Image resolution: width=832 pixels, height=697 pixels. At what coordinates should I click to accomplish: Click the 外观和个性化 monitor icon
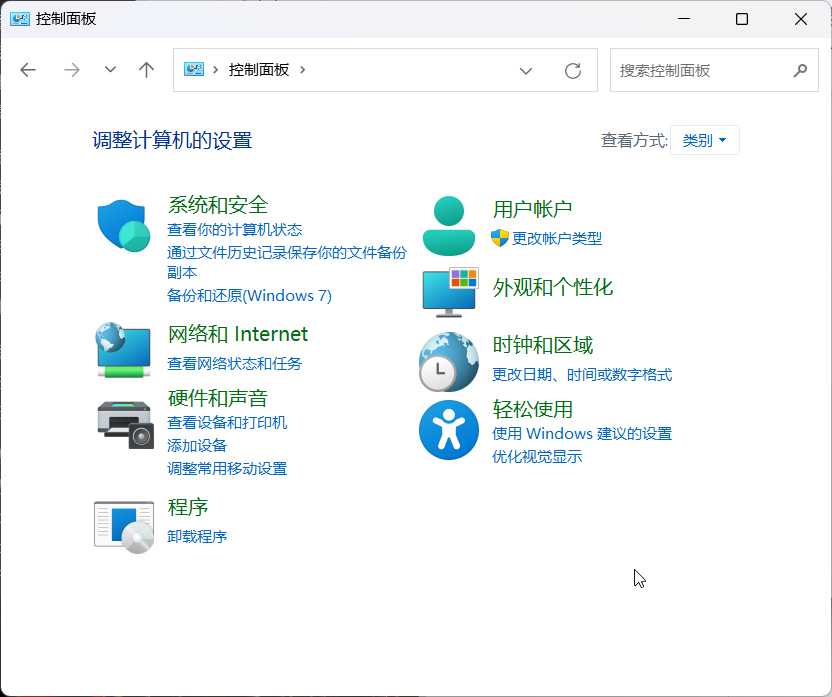[x=448, y=291]
